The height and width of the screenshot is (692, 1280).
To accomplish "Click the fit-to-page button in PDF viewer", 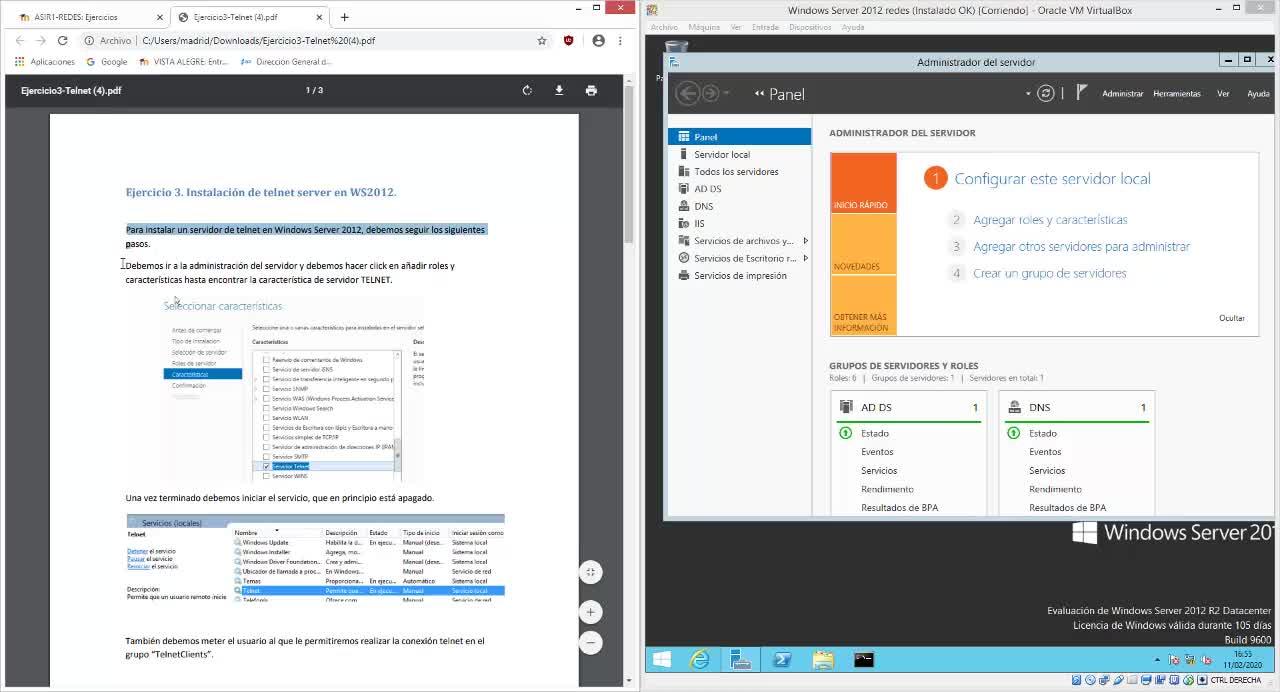I will pos(591,572).
